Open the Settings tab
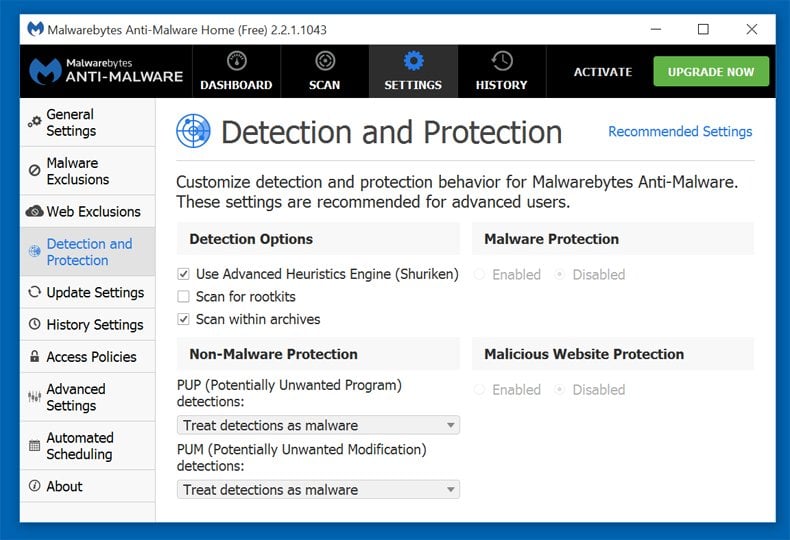The width and height of the screenshot is (790, 540). coord(413,71)
